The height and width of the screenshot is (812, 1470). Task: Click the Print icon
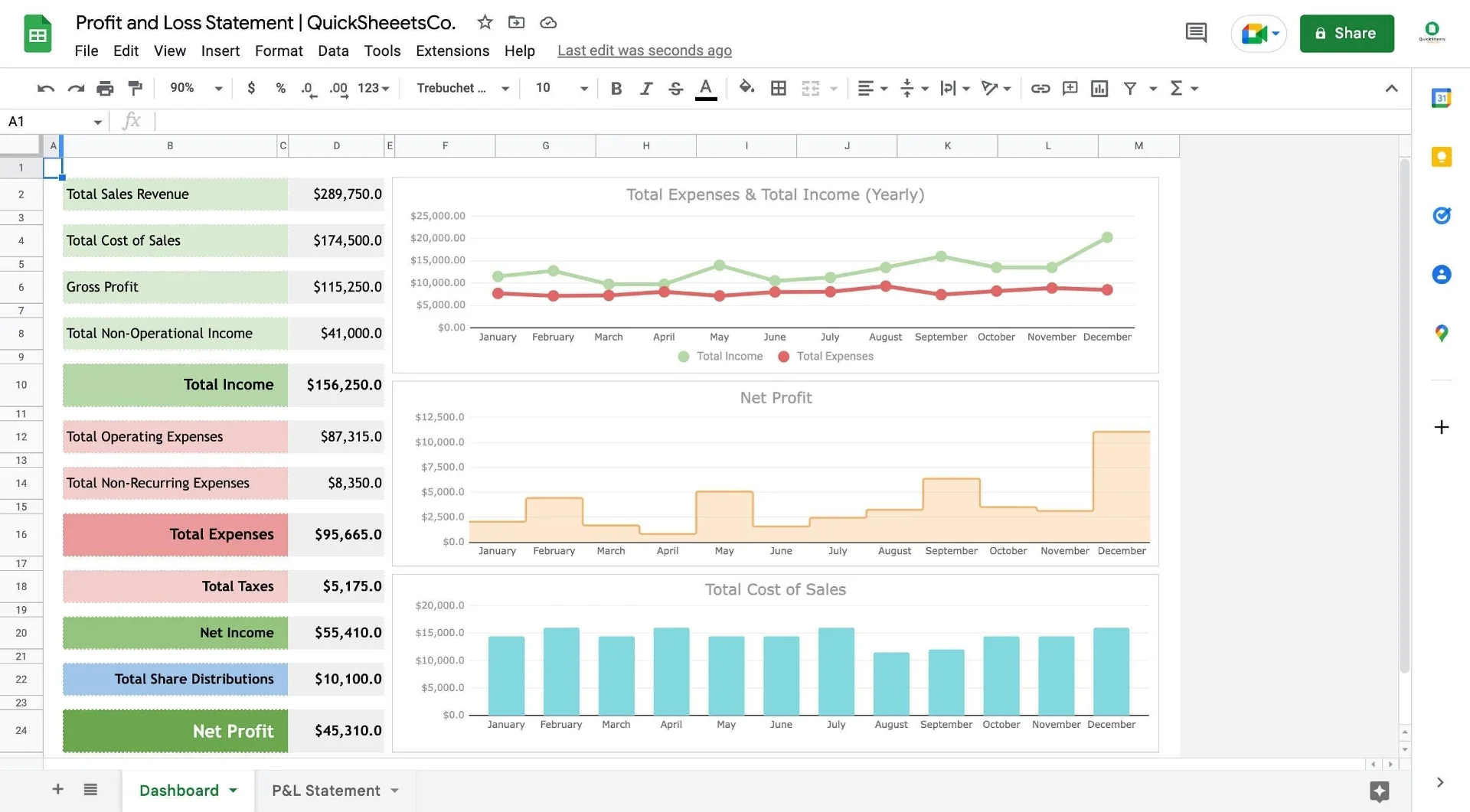point(105,89)
